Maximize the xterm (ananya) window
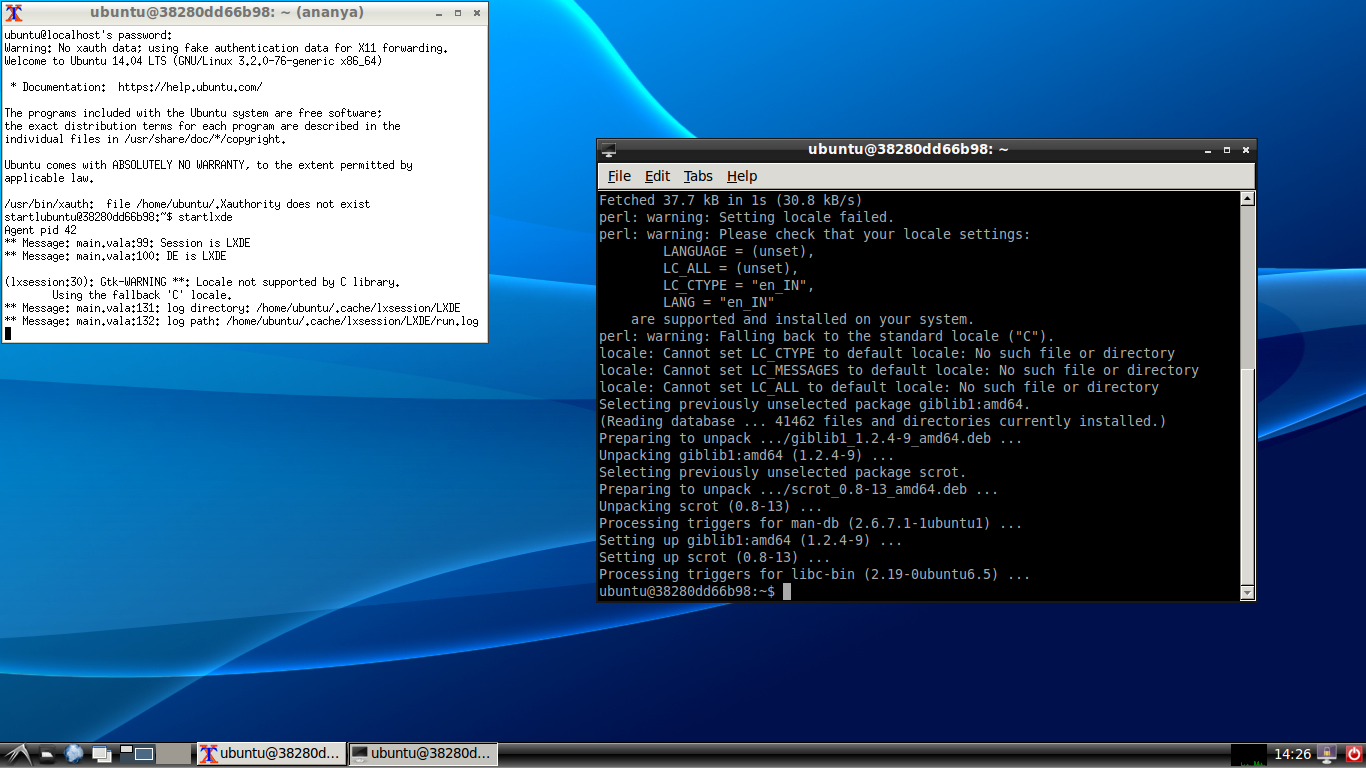This screenshot has height=768, width=1366. click(x=458, y=13)
